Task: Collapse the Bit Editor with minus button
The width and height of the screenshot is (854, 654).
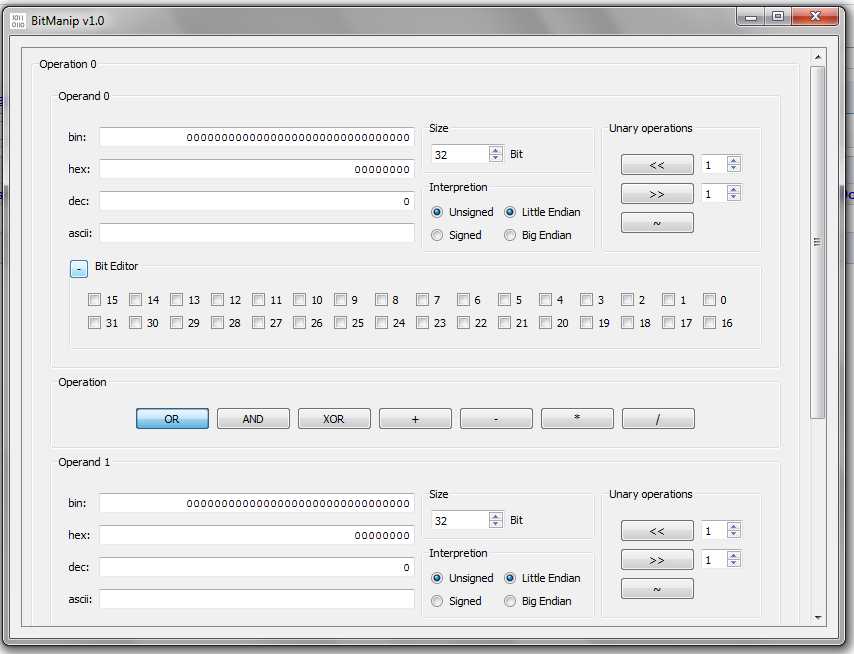Action: 79,268
